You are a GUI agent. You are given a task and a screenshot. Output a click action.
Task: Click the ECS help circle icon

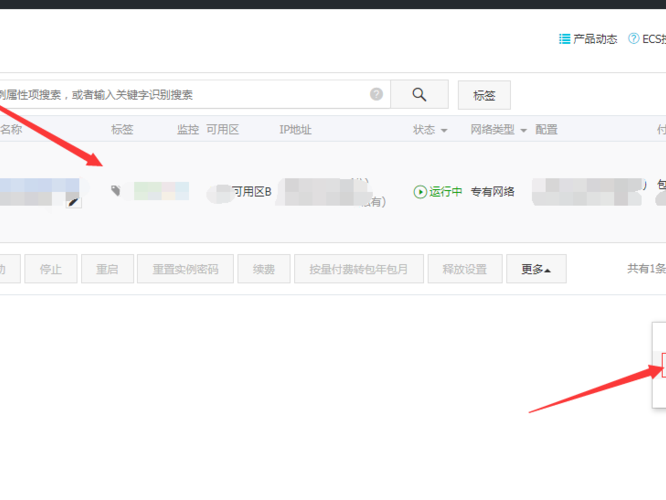pyautogui.click(x=633, y=39)
